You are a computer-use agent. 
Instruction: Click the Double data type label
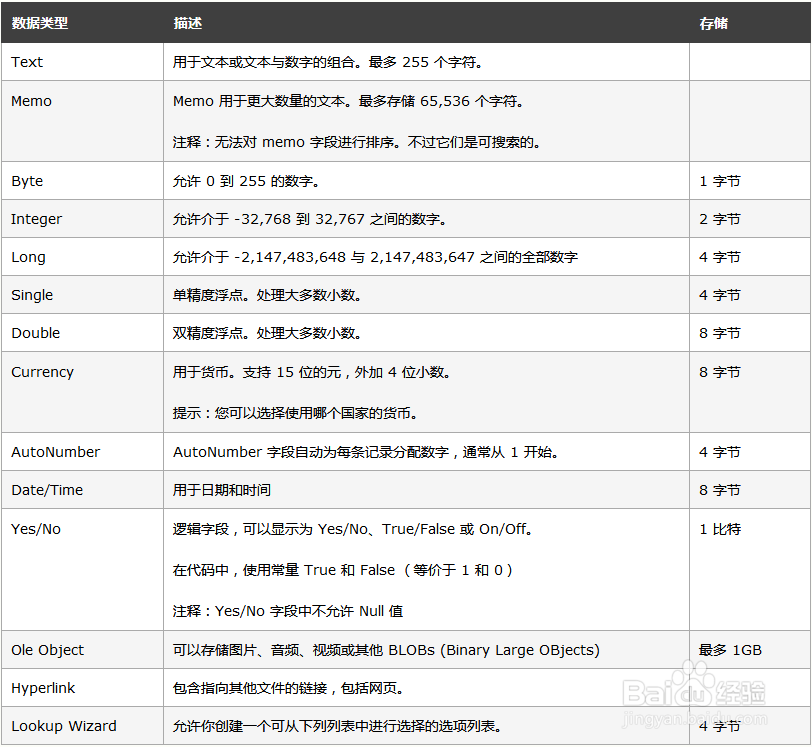32,333
